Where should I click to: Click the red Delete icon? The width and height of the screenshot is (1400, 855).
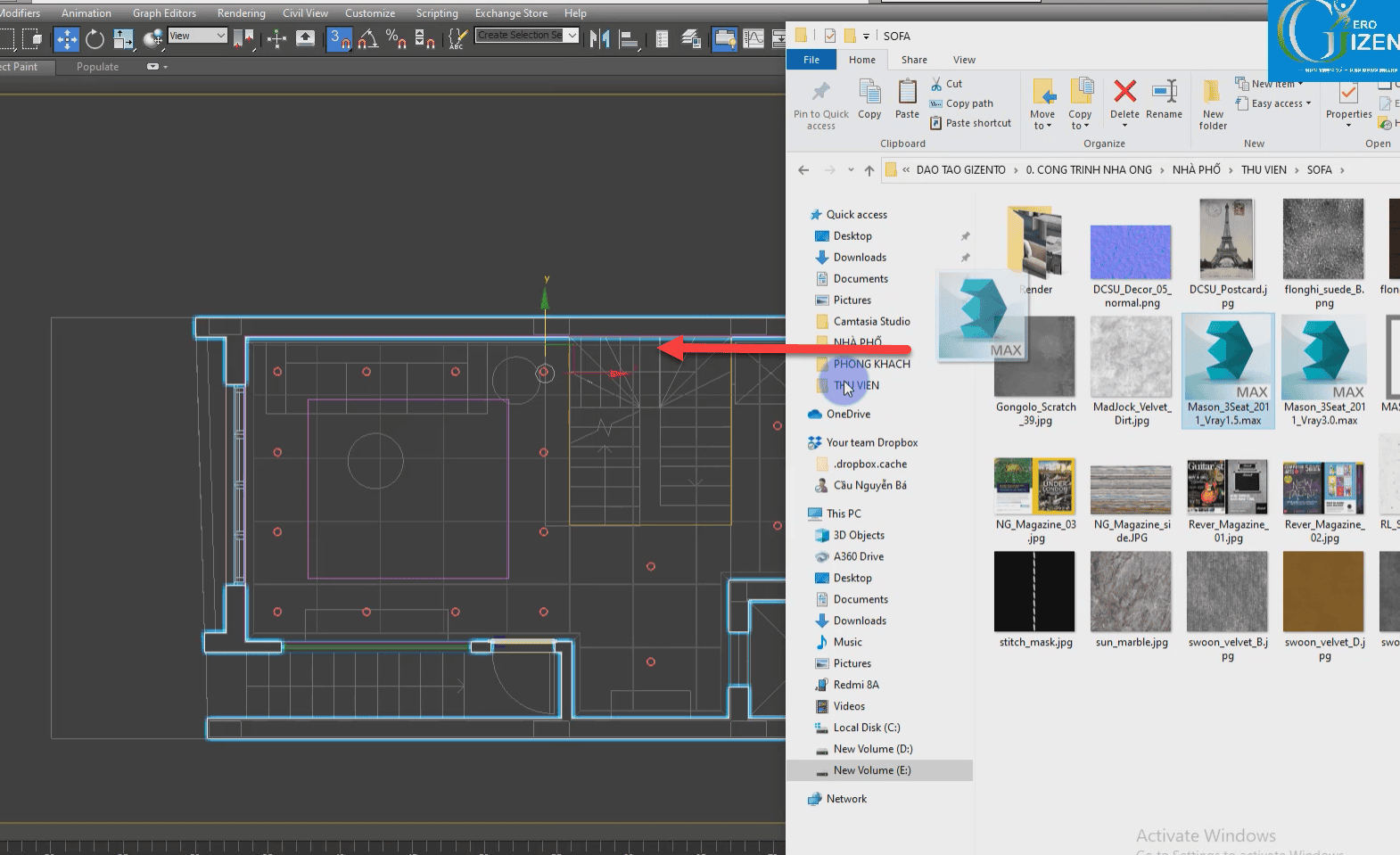[1124, 91]
